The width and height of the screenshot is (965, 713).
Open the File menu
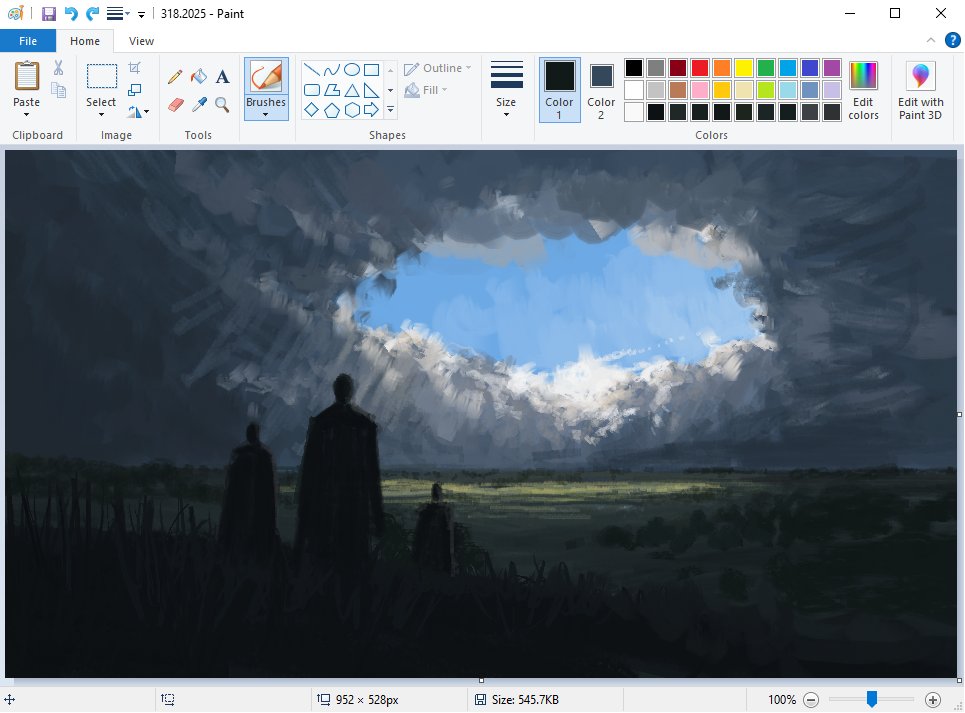coord(28,41)
